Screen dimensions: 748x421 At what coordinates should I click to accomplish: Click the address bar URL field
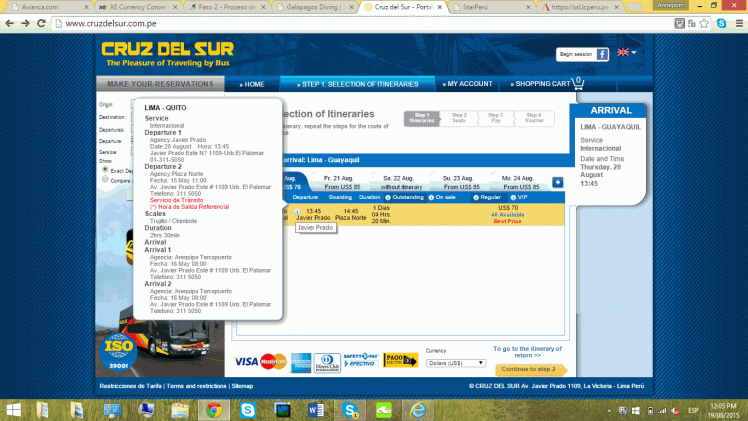click(x=363, y=23)
